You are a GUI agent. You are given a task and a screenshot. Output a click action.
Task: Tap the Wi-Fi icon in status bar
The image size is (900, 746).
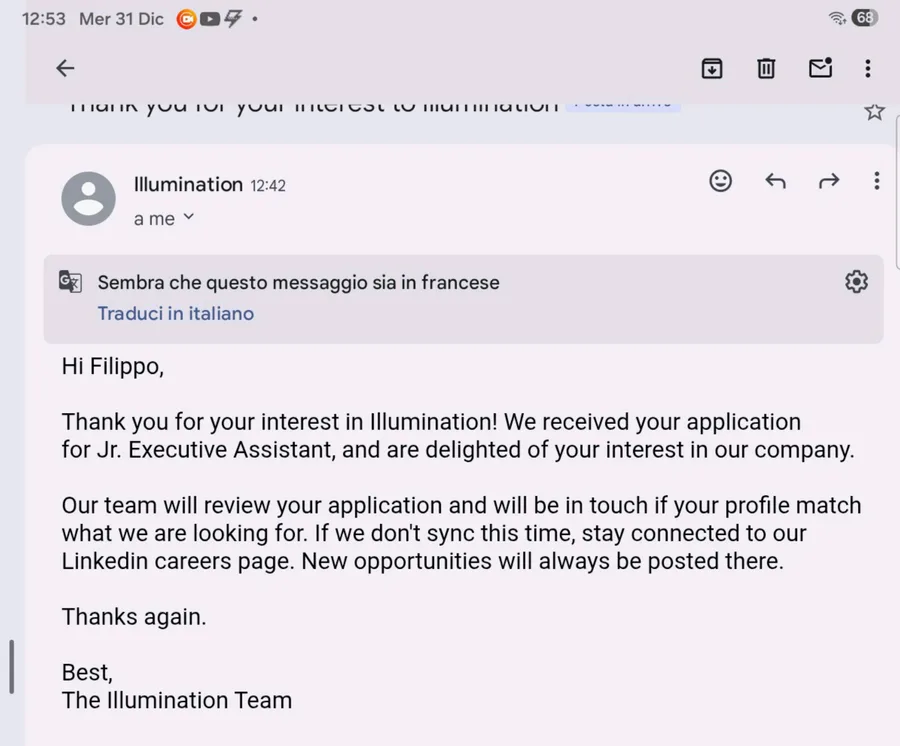[837, 18]
